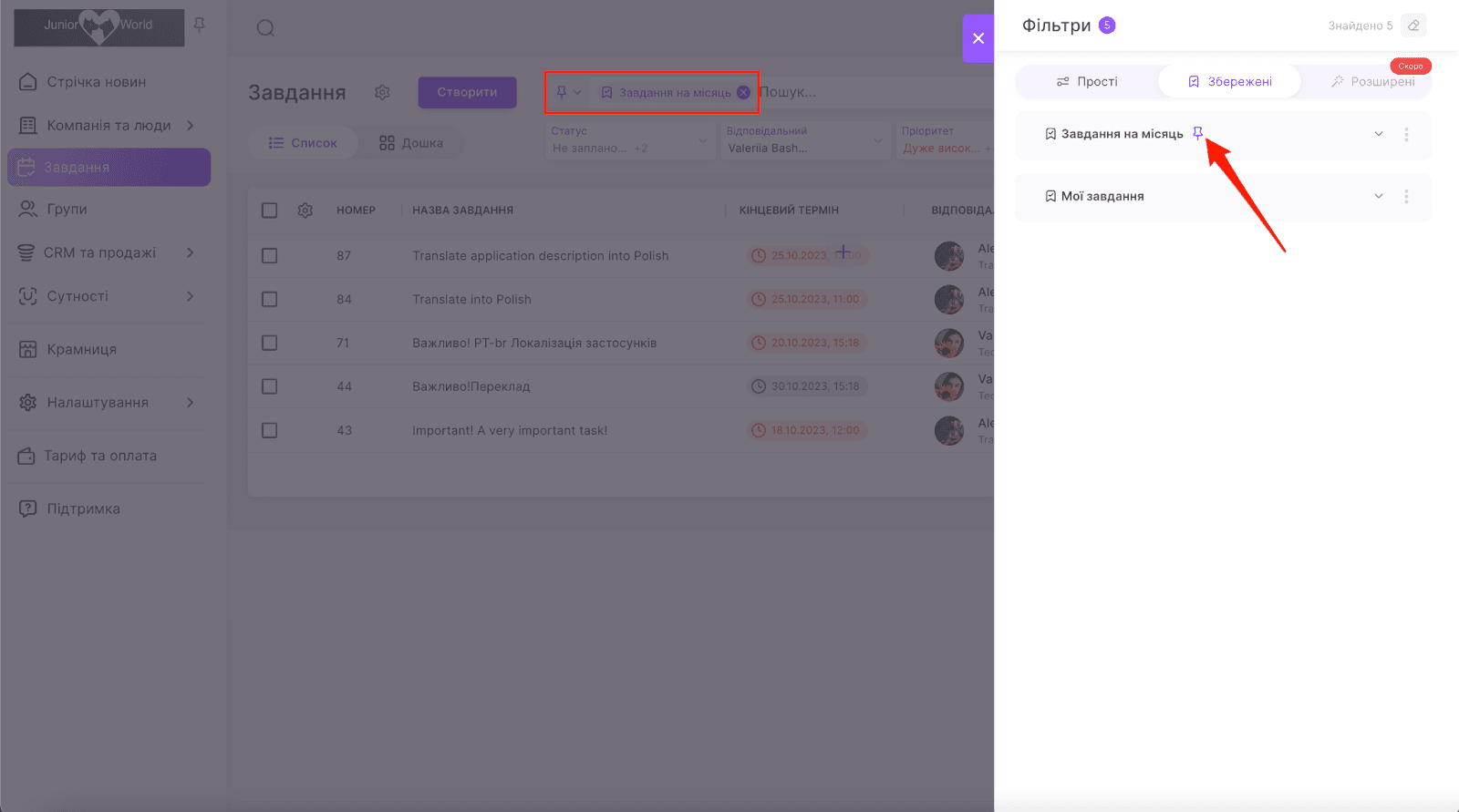Open options menu for Завдання на місяць filter
This screenshot has height=812, width=1459.
coord(1406,134)
